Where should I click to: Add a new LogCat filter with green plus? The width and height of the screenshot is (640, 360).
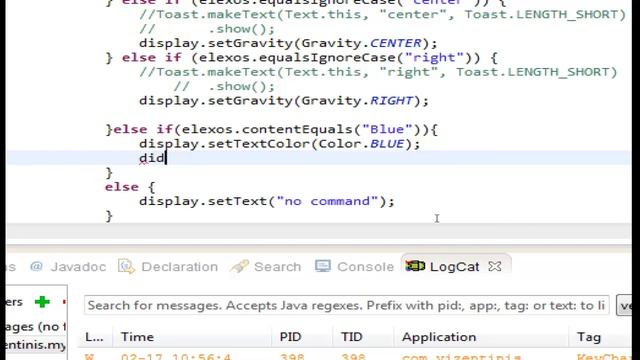pos(42,302)
